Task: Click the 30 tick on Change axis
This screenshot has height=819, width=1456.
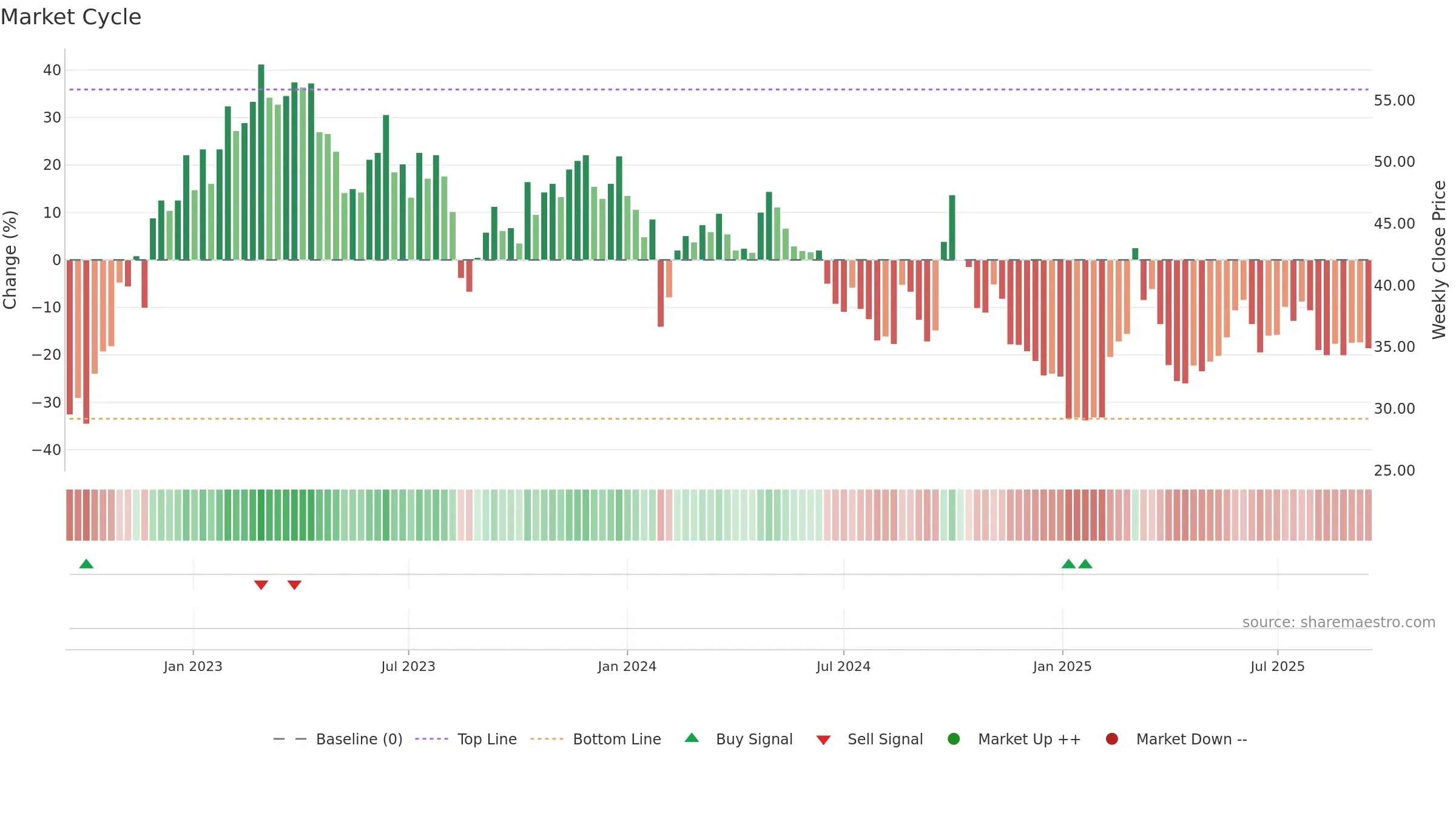Action: click(x=52, y=118)
